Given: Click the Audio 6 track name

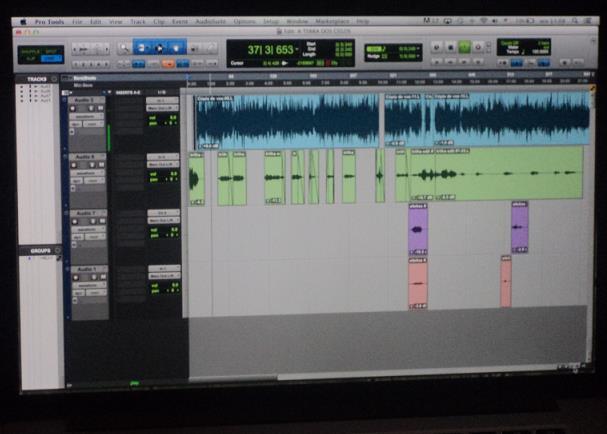Looking at the screenshot, I should pos(87,157).
